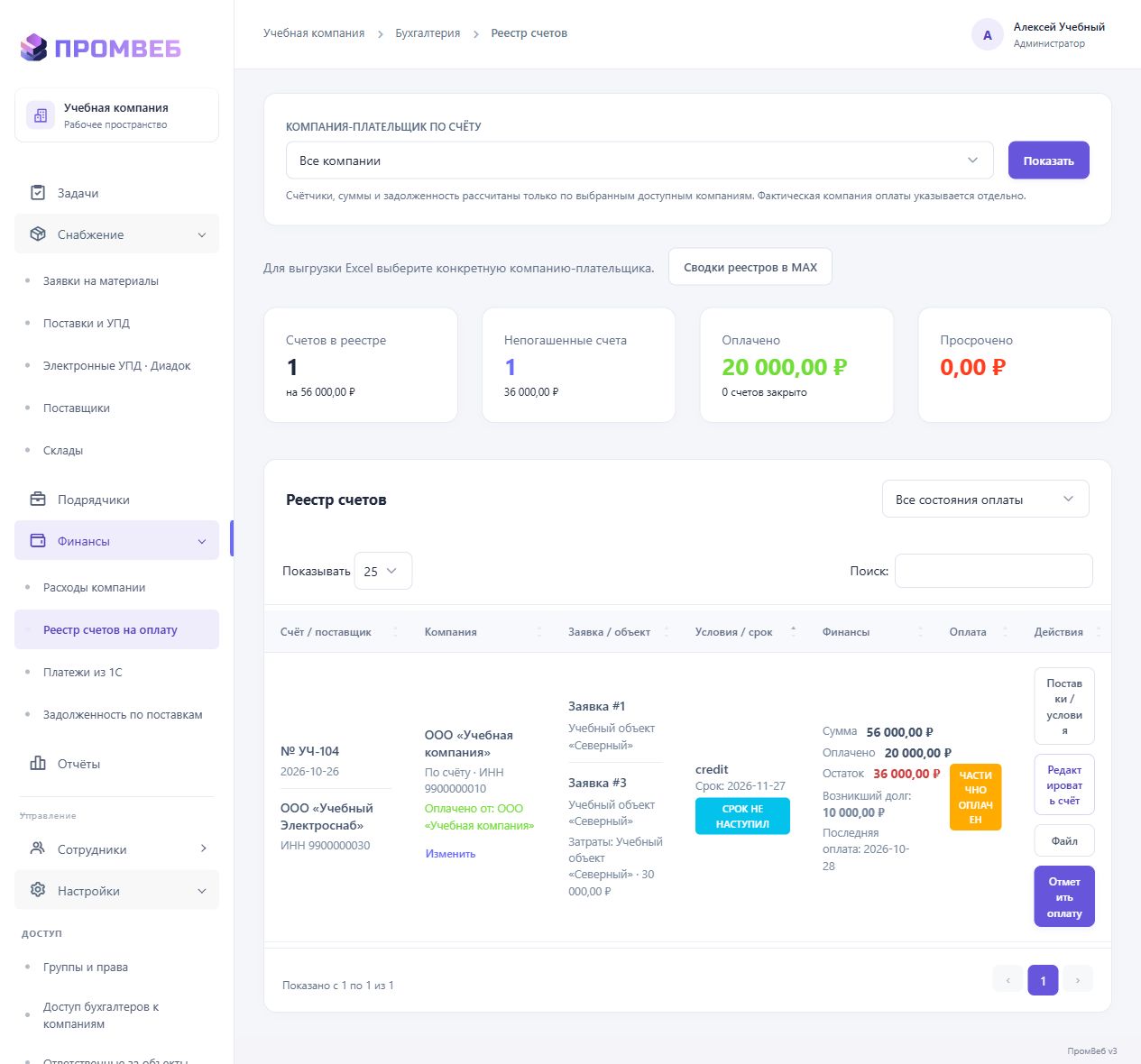Click the Изменить link
Viewport: 1141px width, 1064px height.
click(450, 854)
